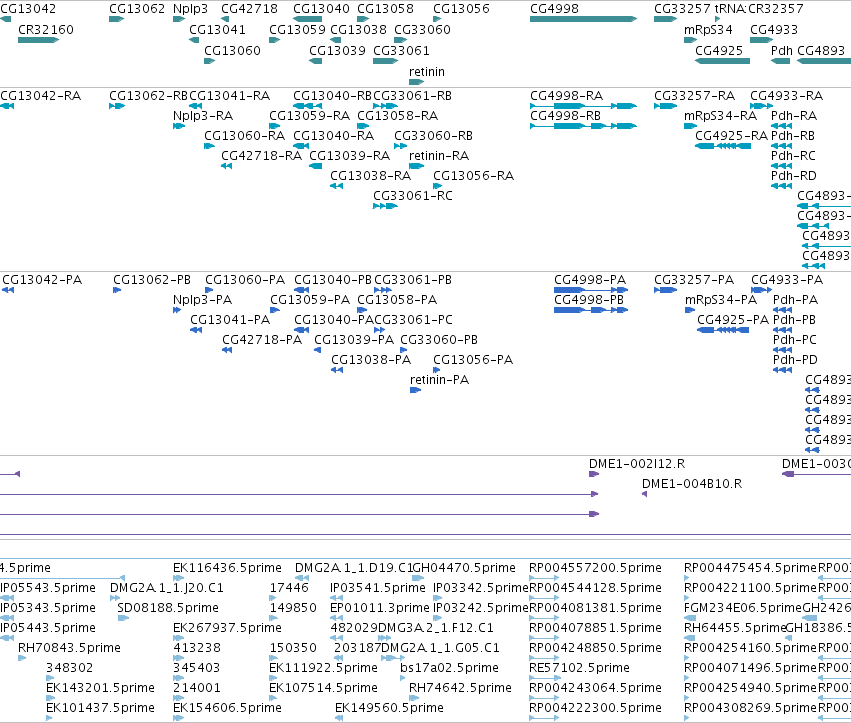This screenshot has width=851, height=723.
Task: Click the CG13042-PA protein label
Action: tap(42, 280)
